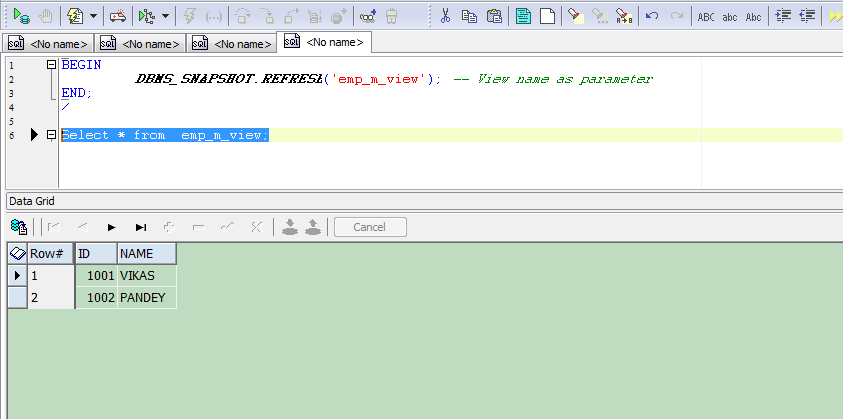Switch to the first <No name> tab
Screen dimensions: 843x419
tap(50, 43)
